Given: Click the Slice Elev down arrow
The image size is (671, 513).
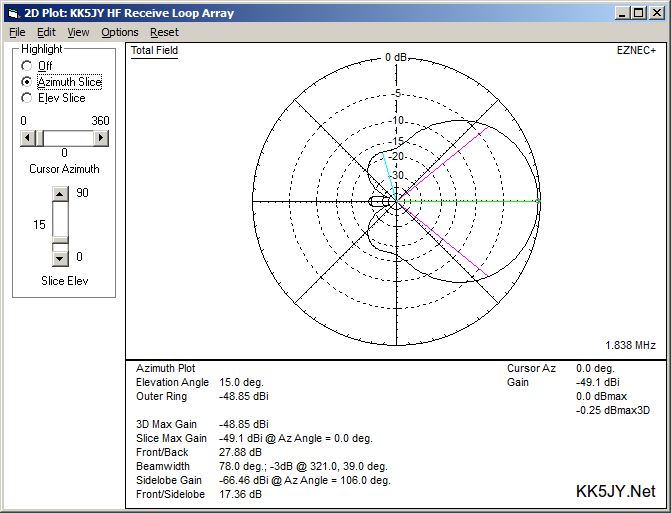Looking at the screenshot, I should (x=60, y=258).
